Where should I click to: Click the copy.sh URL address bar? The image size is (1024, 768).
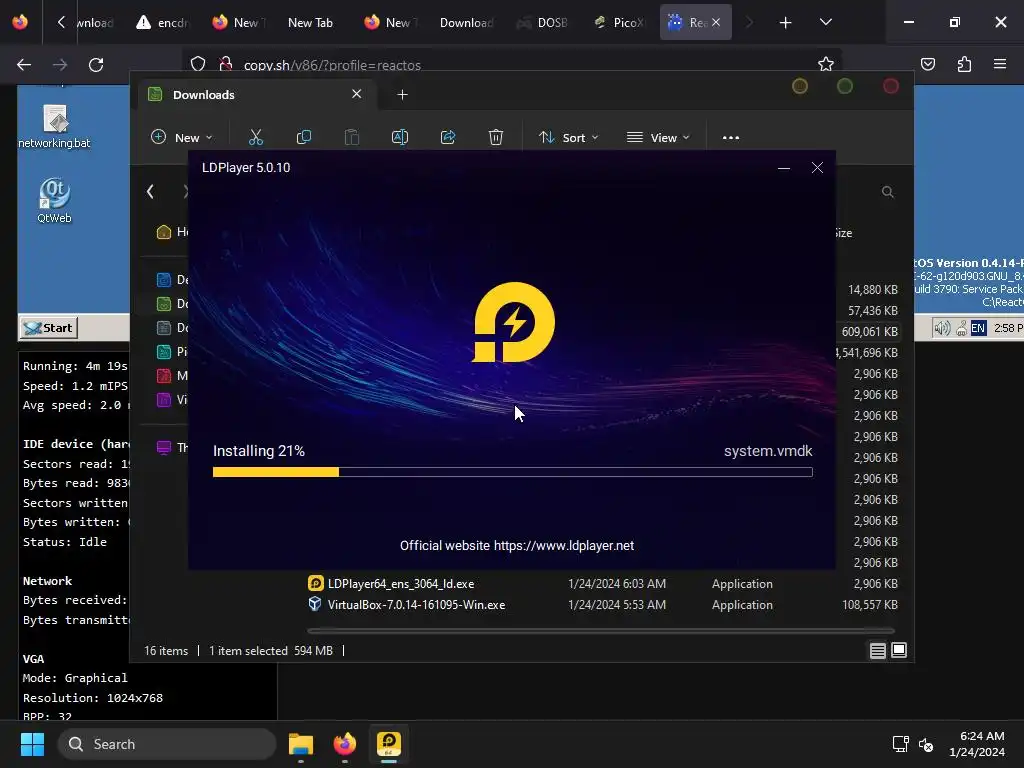[x=513, y=65]
